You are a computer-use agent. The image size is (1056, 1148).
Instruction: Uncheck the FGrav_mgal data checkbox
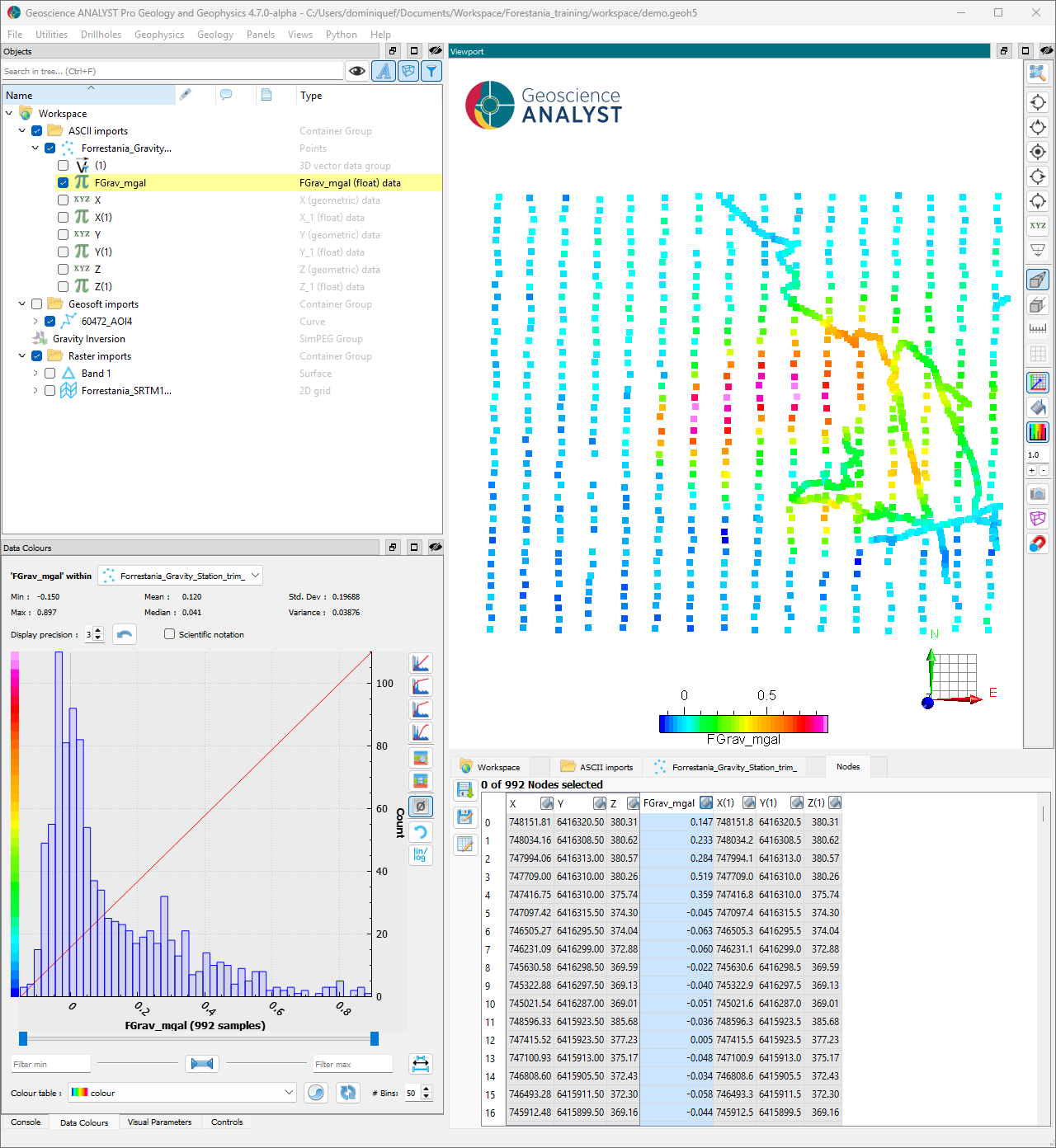coord(64,183)
